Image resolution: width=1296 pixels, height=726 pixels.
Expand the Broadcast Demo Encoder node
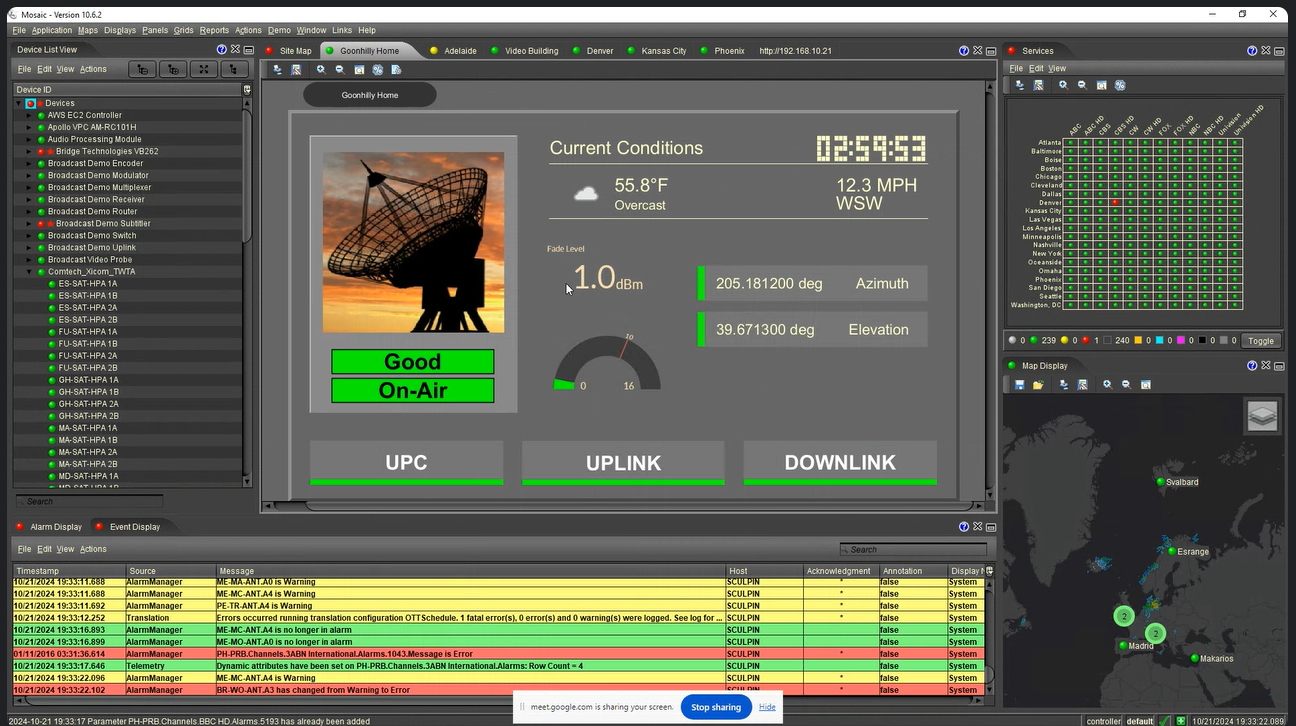point(29,163)
